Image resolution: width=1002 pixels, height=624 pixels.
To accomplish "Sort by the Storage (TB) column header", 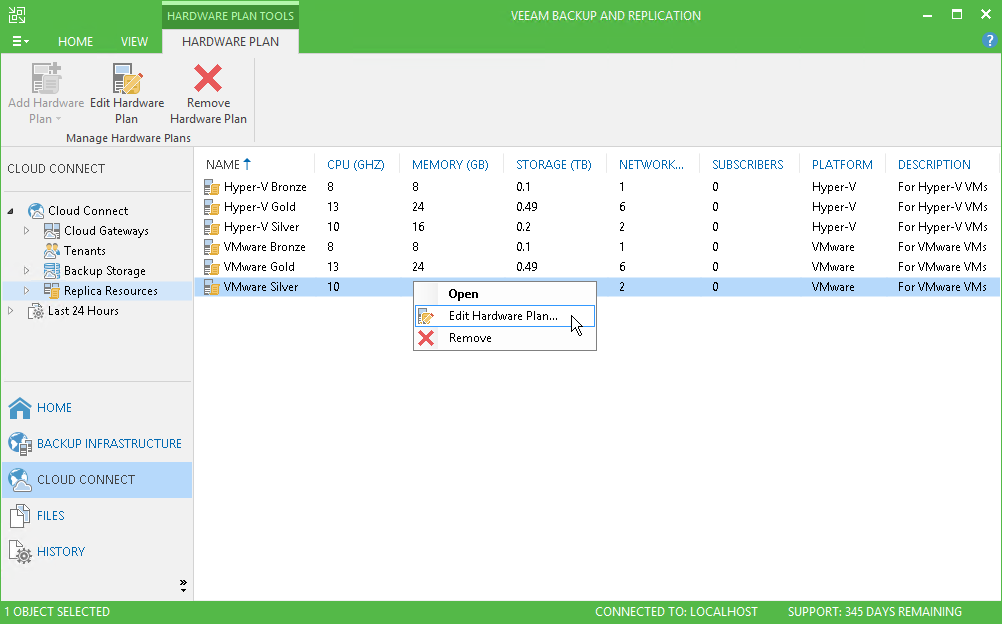I will coord(555,164).
